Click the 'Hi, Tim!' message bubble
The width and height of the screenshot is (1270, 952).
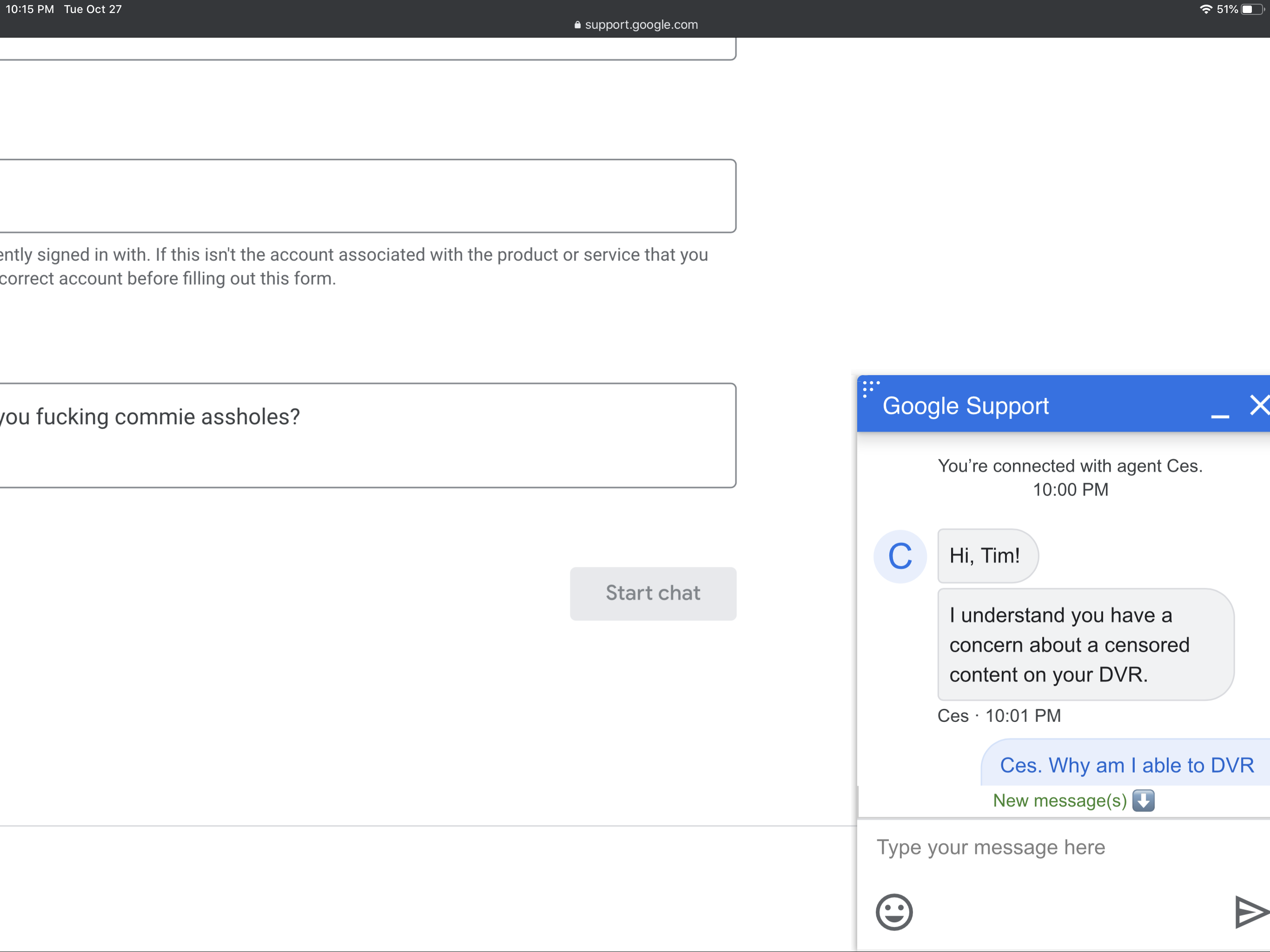pyautogui.click(x=987, y=556)
